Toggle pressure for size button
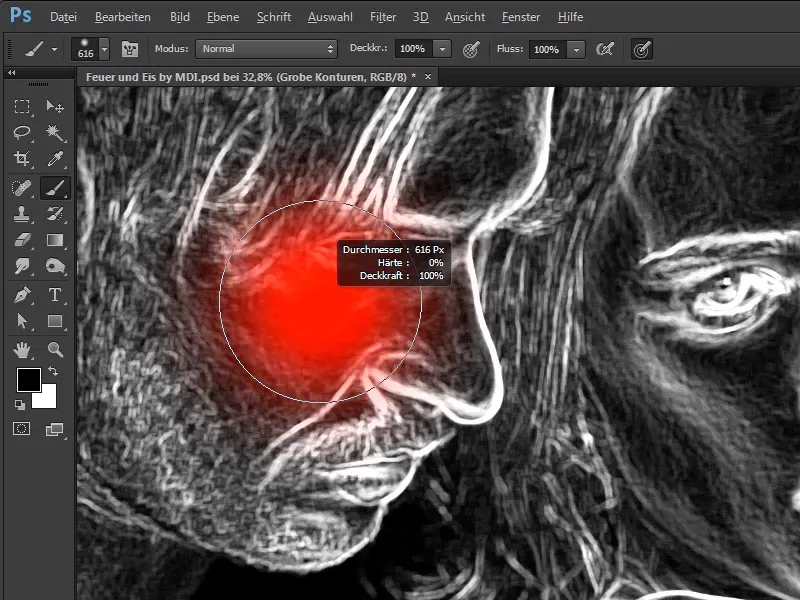The width and height of the screenshot is (800, 600). [642, 49]
